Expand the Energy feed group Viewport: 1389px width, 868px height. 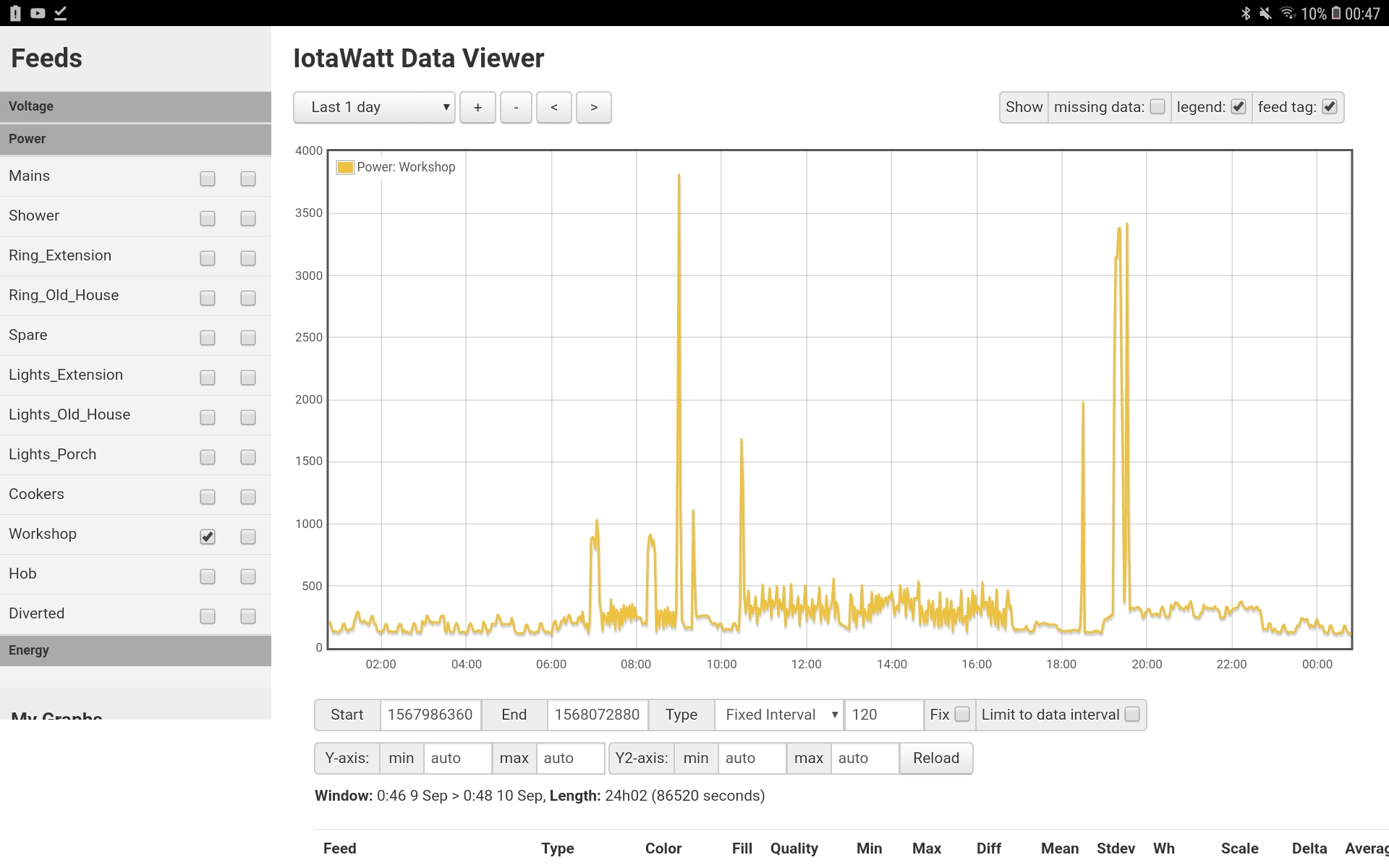tap(135, 650)
